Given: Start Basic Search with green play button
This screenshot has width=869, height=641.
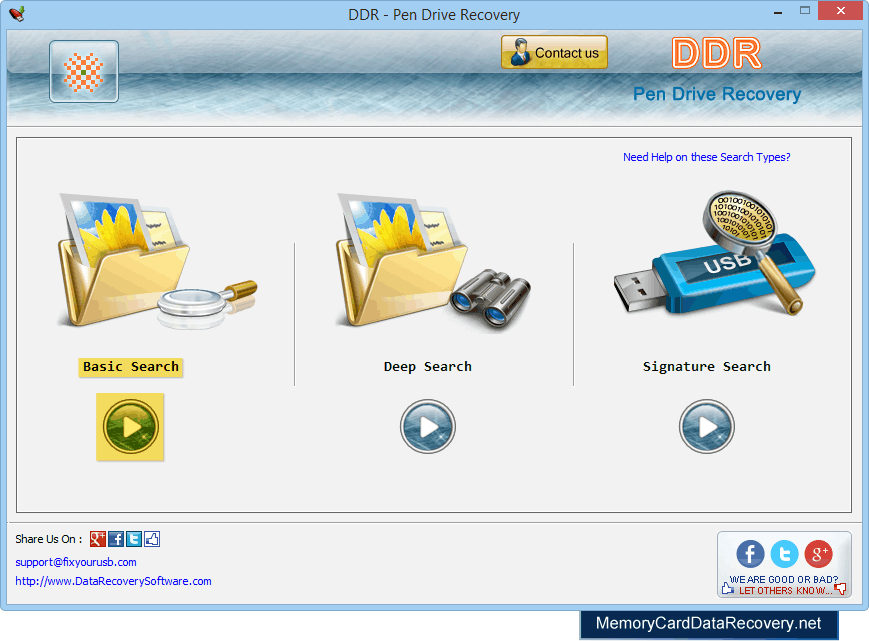Looking at the screenshot, I should (x=130, y=427).
